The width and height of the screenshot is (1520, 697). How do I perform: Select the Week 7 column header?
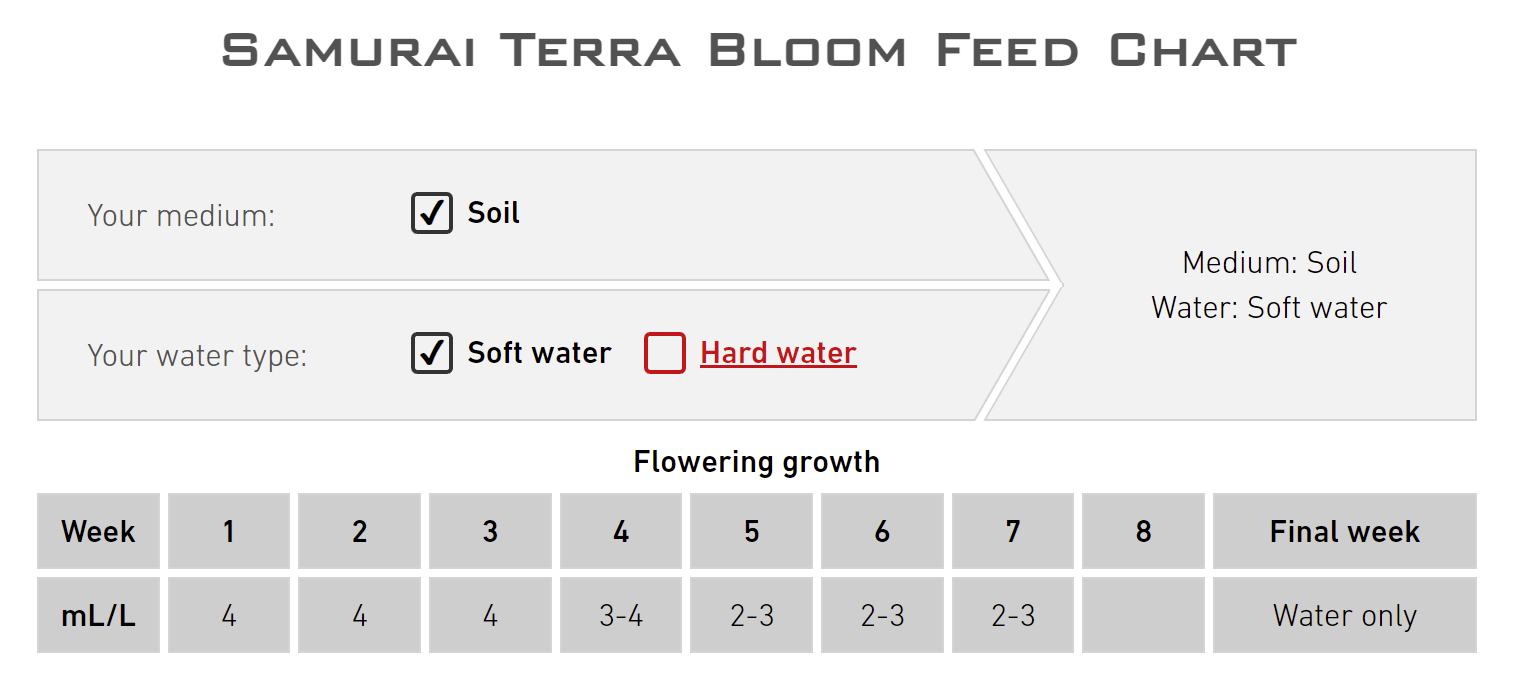tap(1013, 531)
